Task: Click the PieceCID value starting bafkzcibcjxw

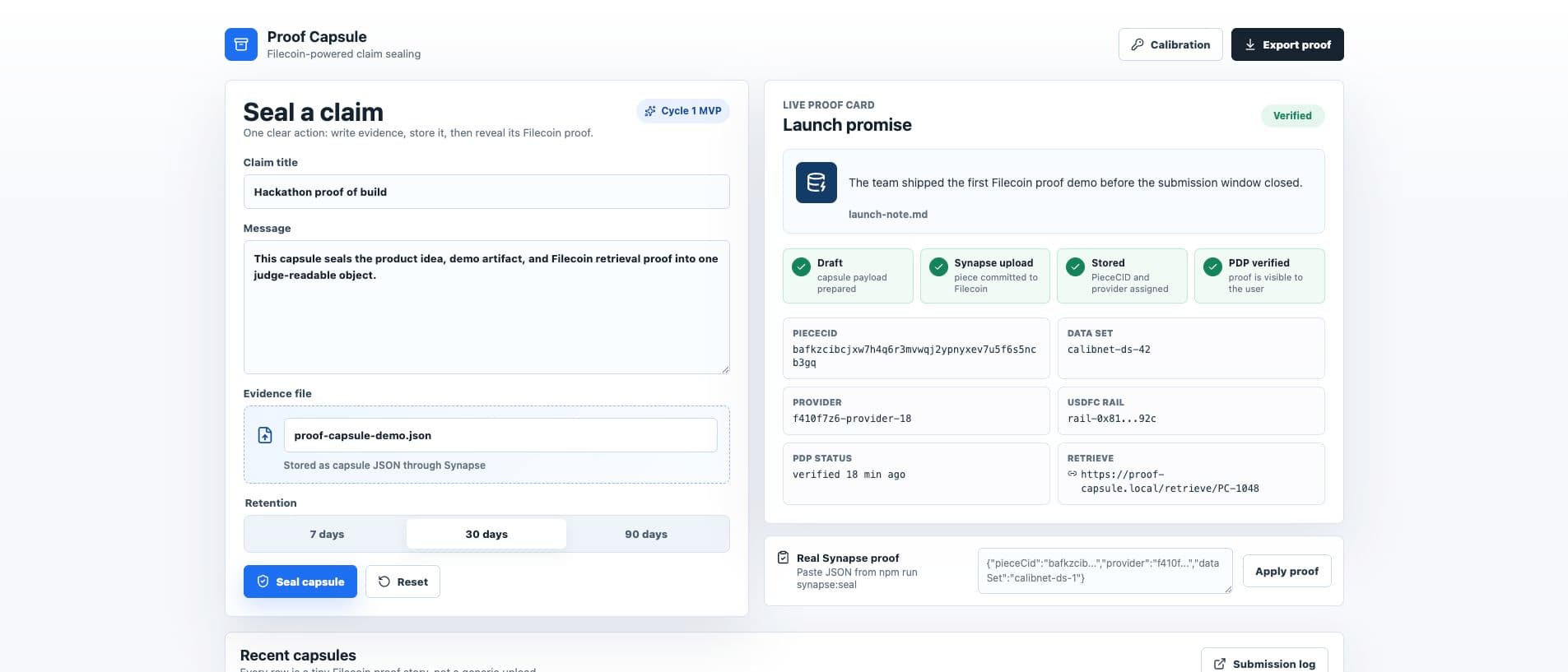Action: [914, 356]
